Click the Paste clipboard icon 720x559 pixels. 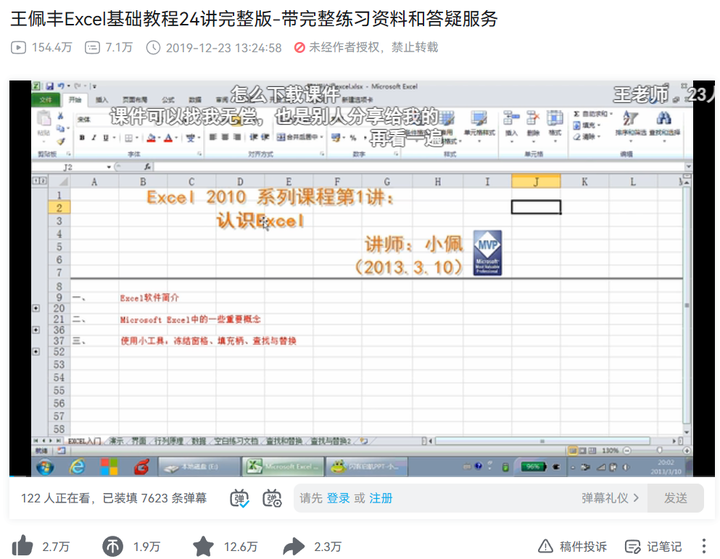[x=44, y=119]
